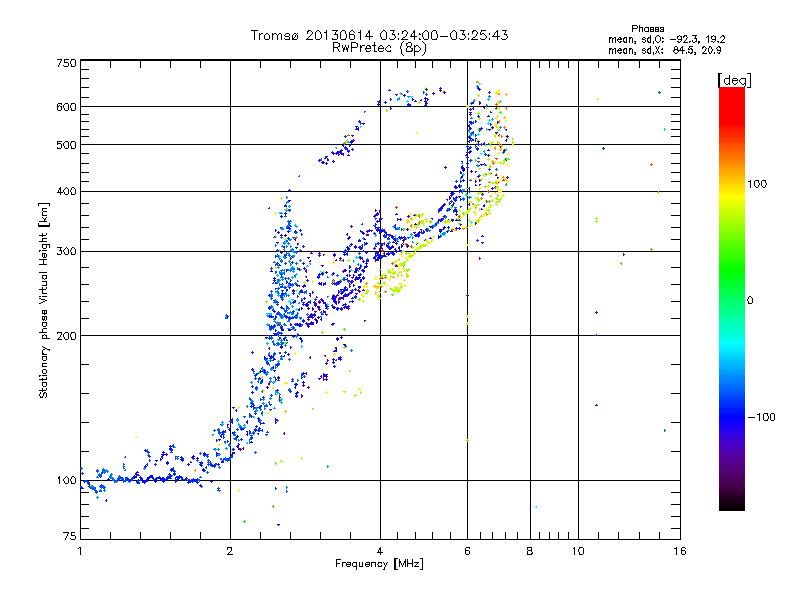Screen dimensions: 800x600
Task: Click the colorbar tick label '-100'
Action: (x=762, y=417)
